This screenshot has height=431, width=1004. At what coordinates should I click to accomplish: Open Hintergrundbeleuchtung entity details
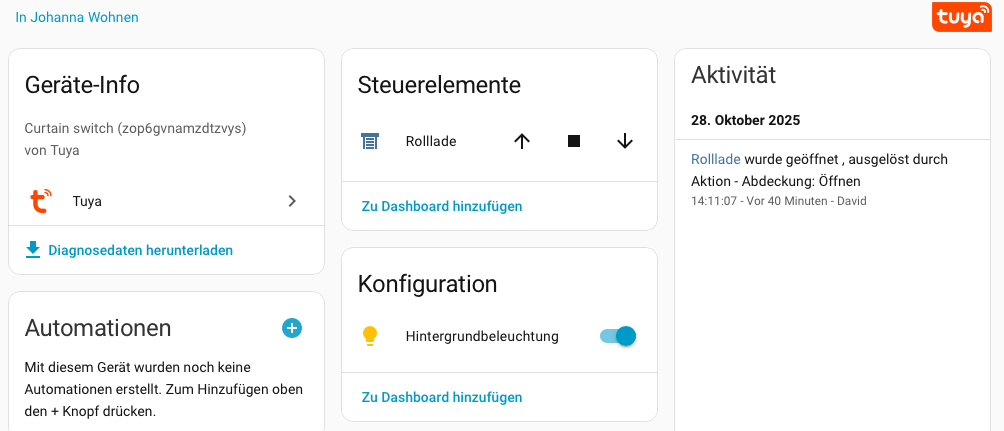(482, 336)
